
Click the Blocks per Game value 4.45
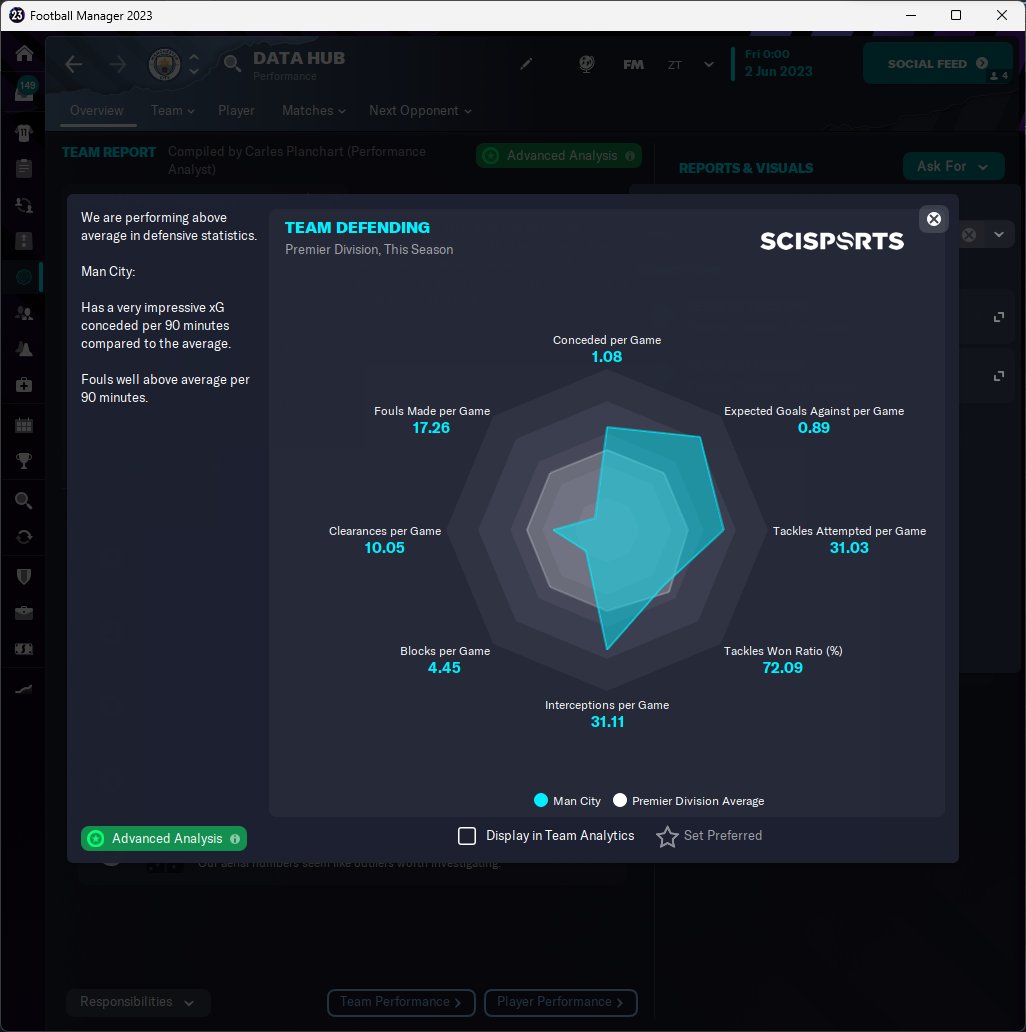tap(444, 667)
